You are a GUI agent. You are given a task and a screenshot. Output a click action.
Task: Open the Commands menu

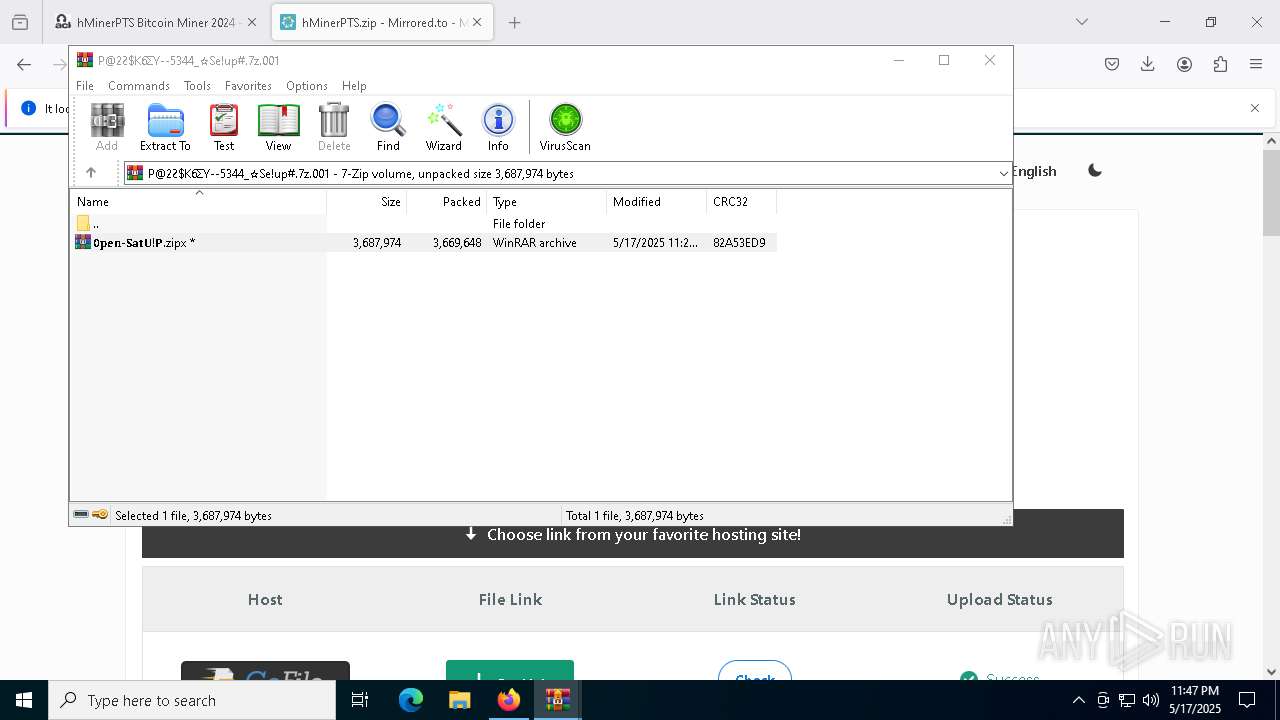[x=139, y=86]
